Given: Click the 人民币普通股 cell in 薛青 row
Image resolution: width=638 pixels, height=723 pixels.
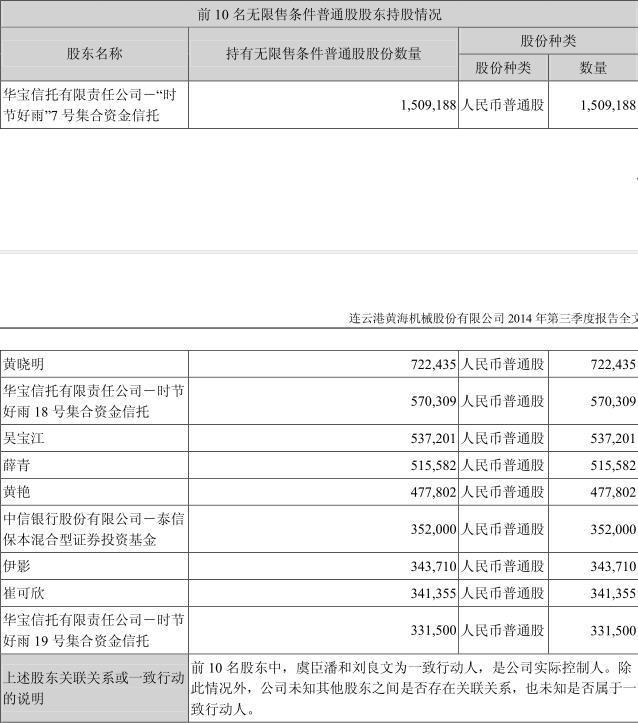Looking at the screenshot, I should [503, 465].
